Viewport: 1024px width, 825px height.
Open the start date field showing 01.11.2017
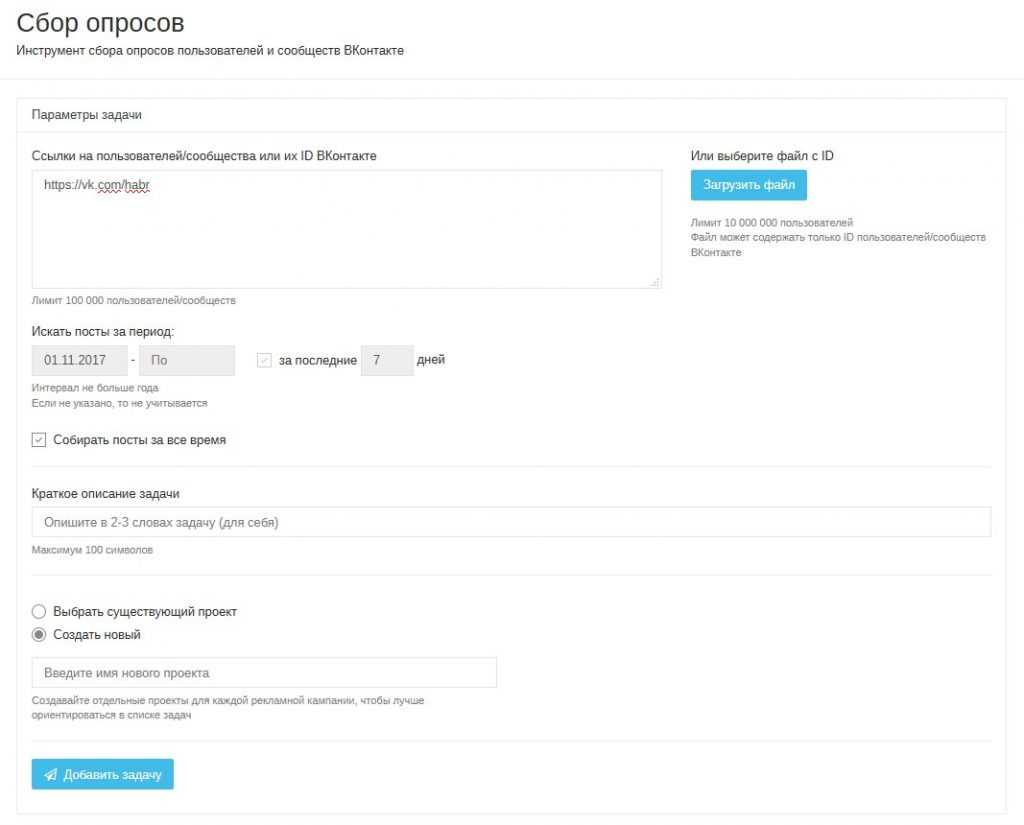pyautogui.click(x=80, y=360)
